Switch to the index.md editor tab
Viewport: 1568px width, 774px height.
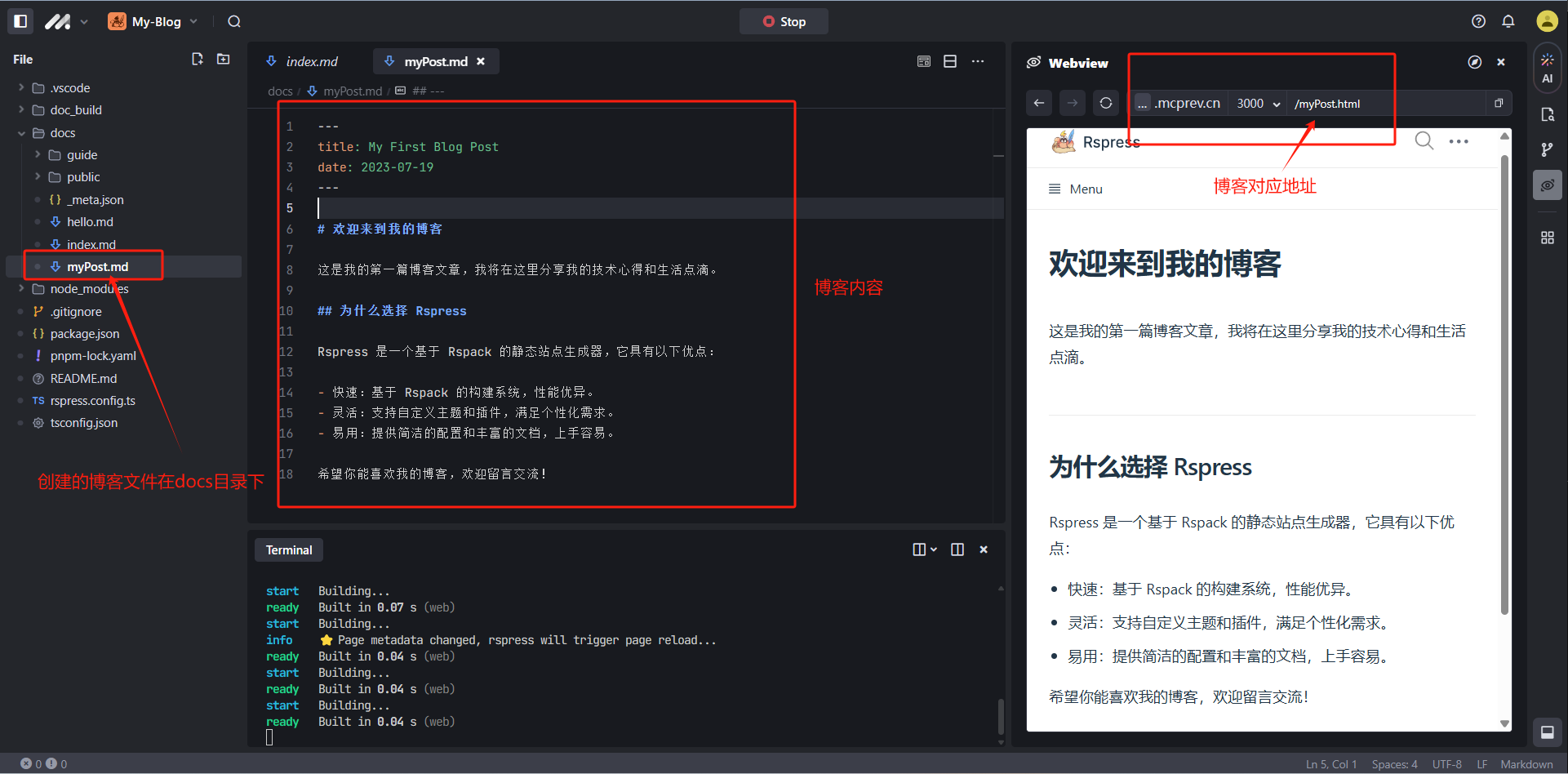click(x=302, y=61)
